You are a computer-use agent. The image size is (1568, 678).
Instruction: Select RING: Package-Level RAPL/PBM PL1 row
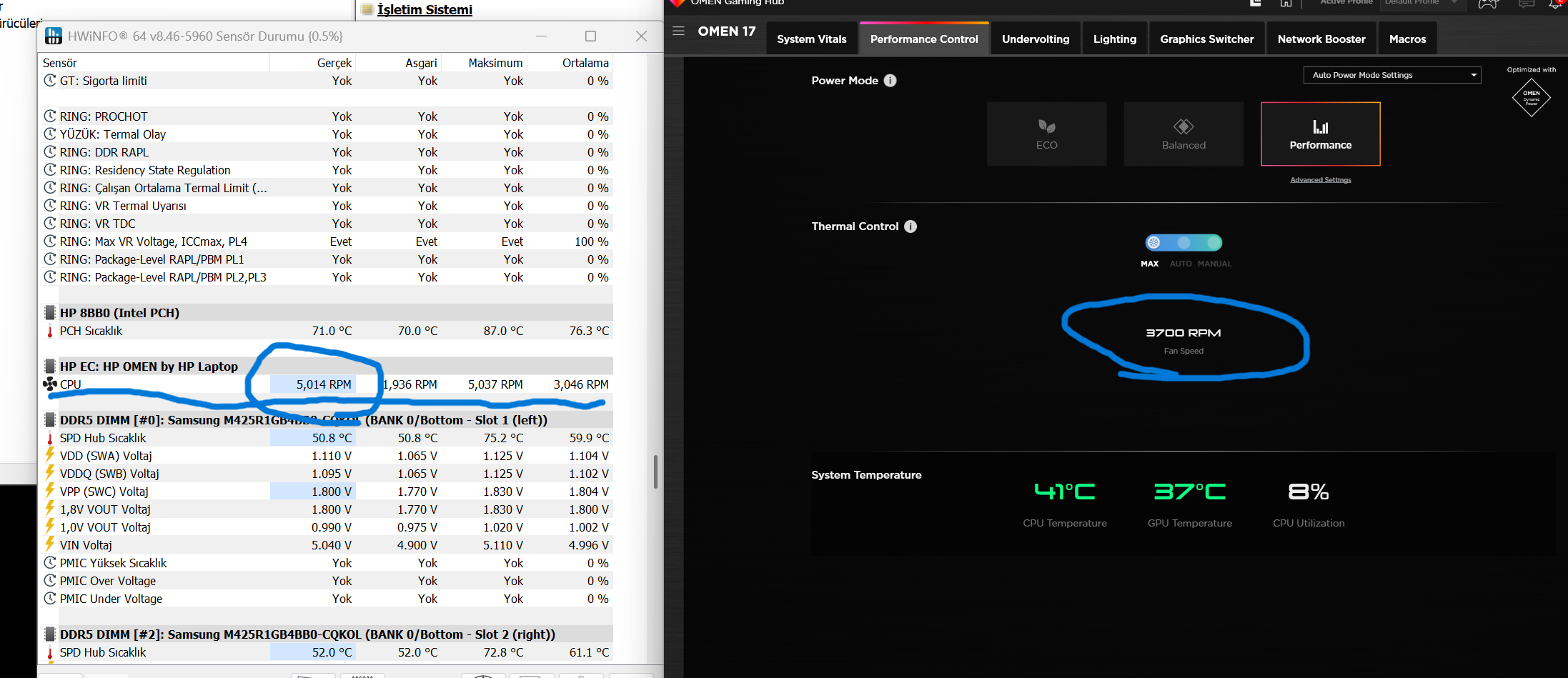click(x=326, y=259)
